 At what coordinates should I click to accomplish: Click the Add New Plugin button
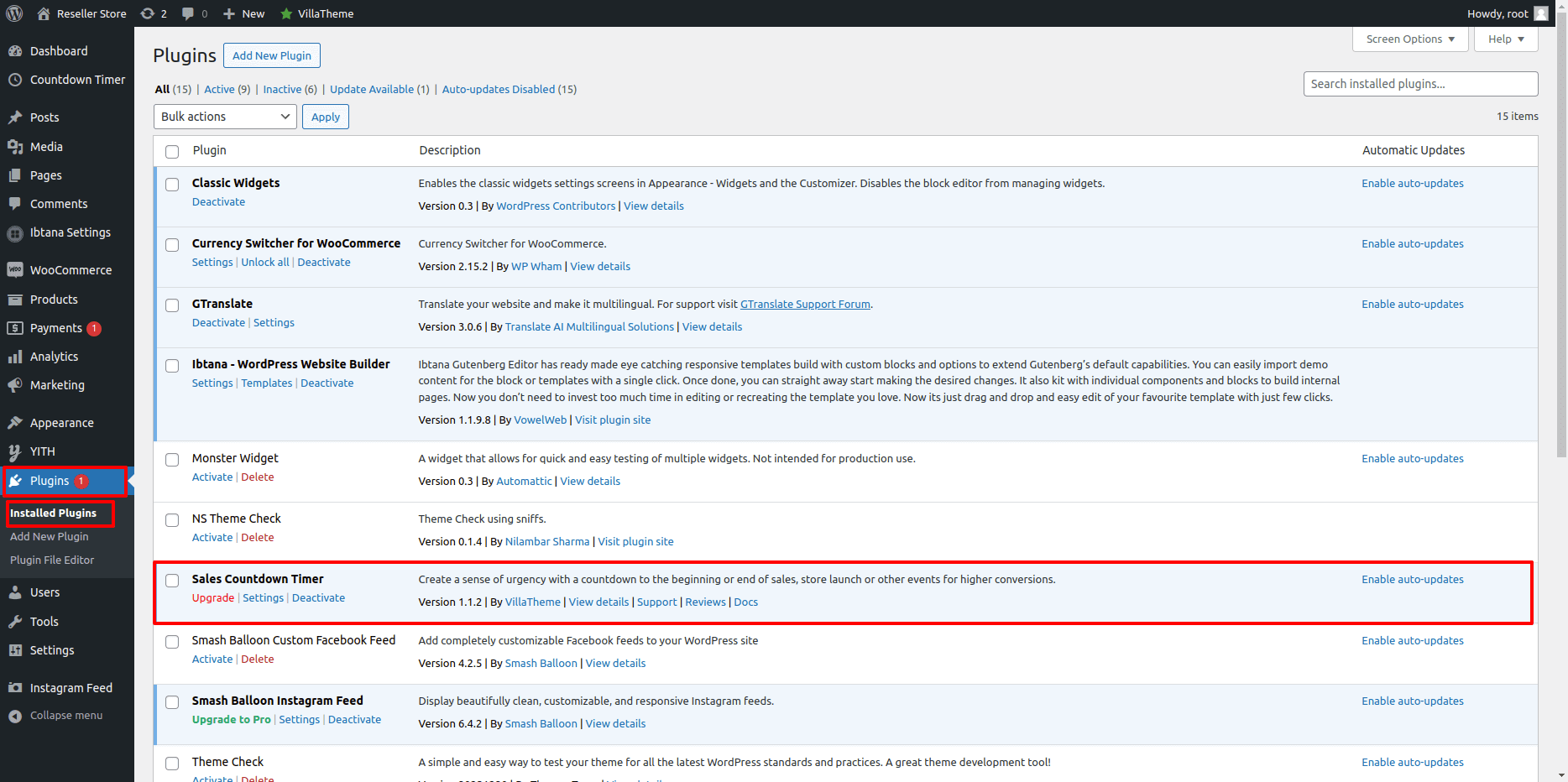271,55
